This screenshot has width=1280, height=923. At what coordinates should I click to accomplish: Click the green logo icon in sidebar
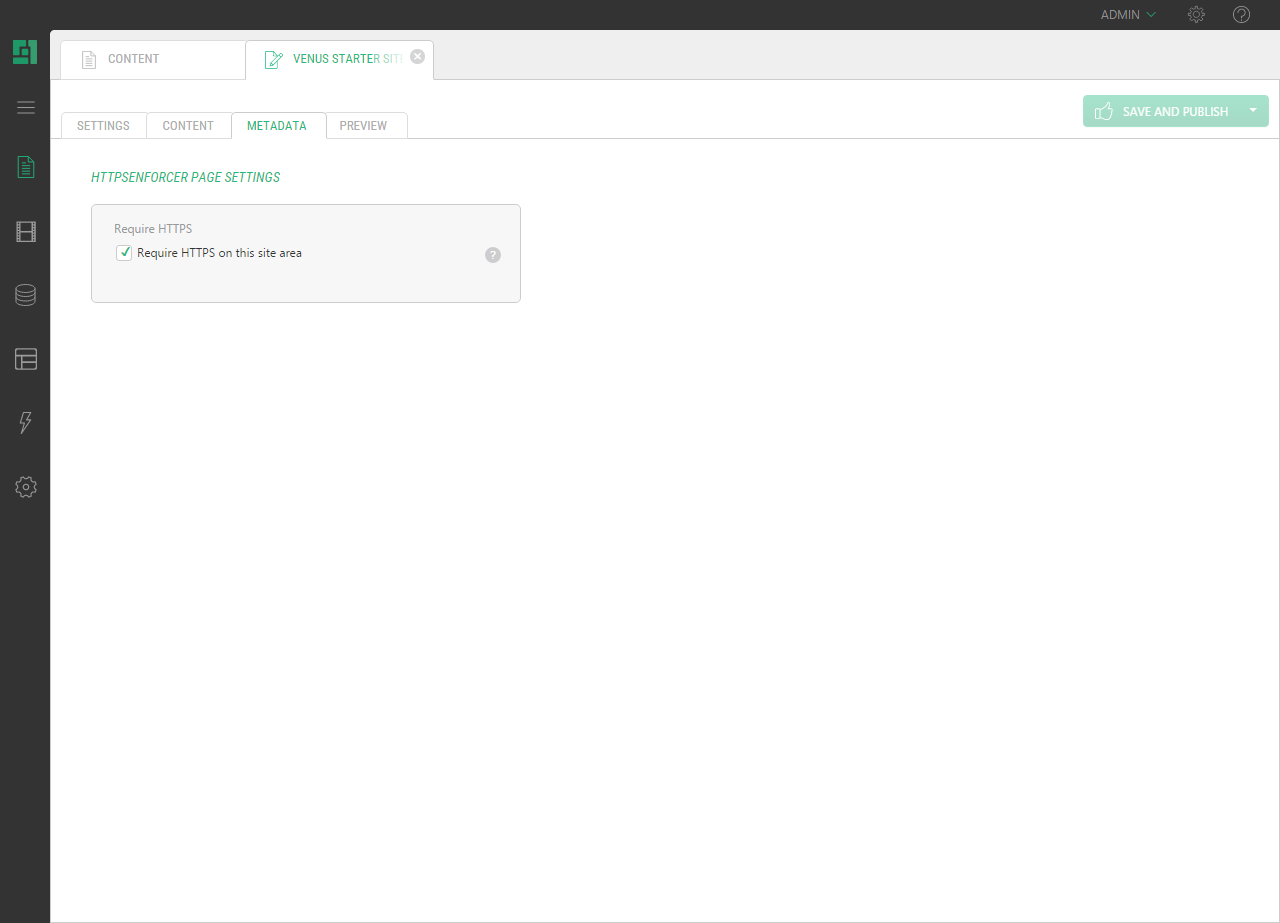coord(25,52)
